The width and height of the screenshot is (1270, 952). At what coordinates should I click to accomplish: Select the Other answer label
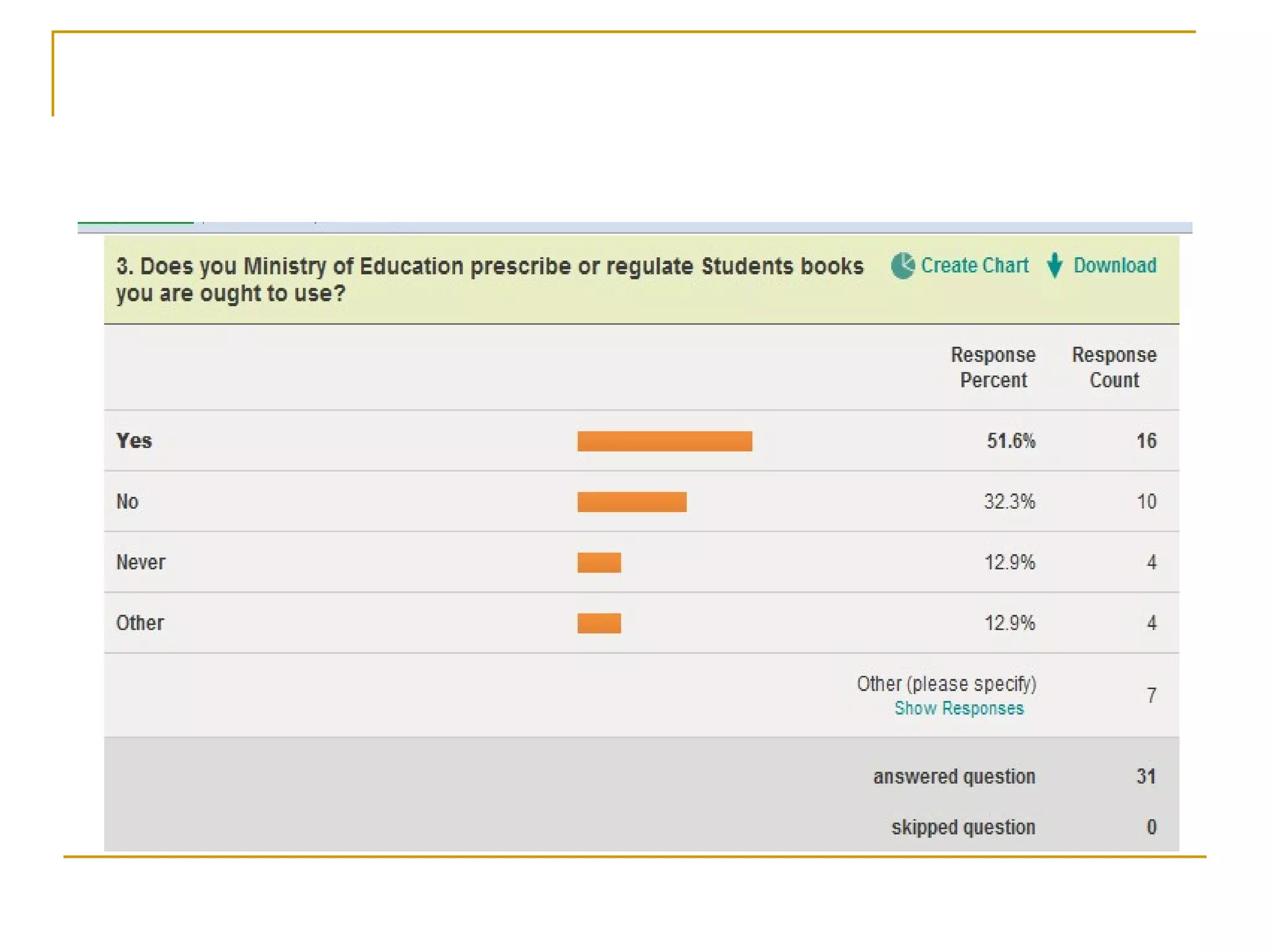[x=140, y=623]
